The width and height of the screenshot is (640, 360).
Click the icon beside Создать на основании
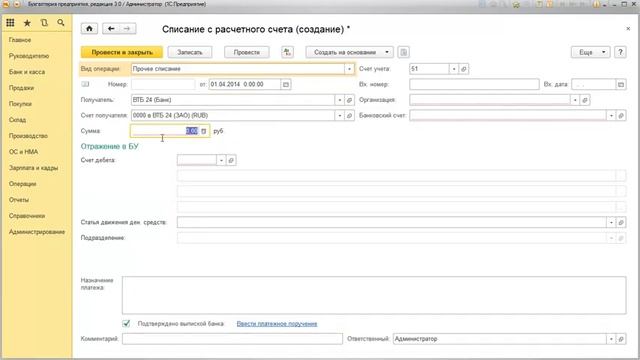coord(403,52)
